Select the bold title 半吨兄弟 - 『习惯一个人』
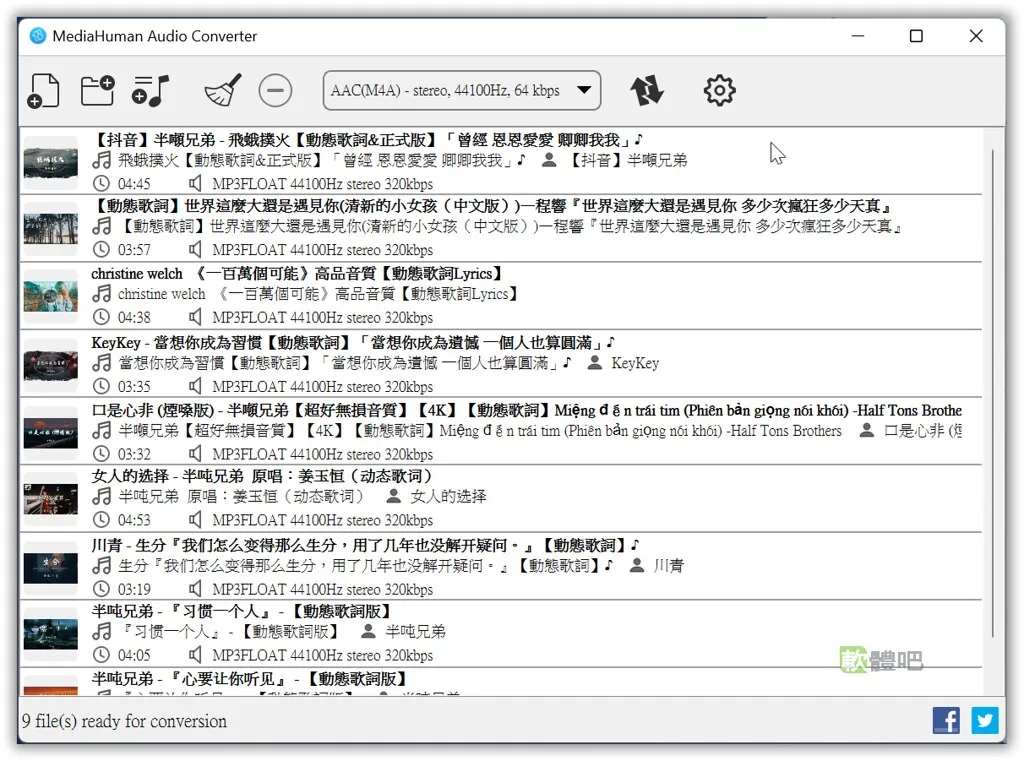1024x761 pixels. click(242, 611)
